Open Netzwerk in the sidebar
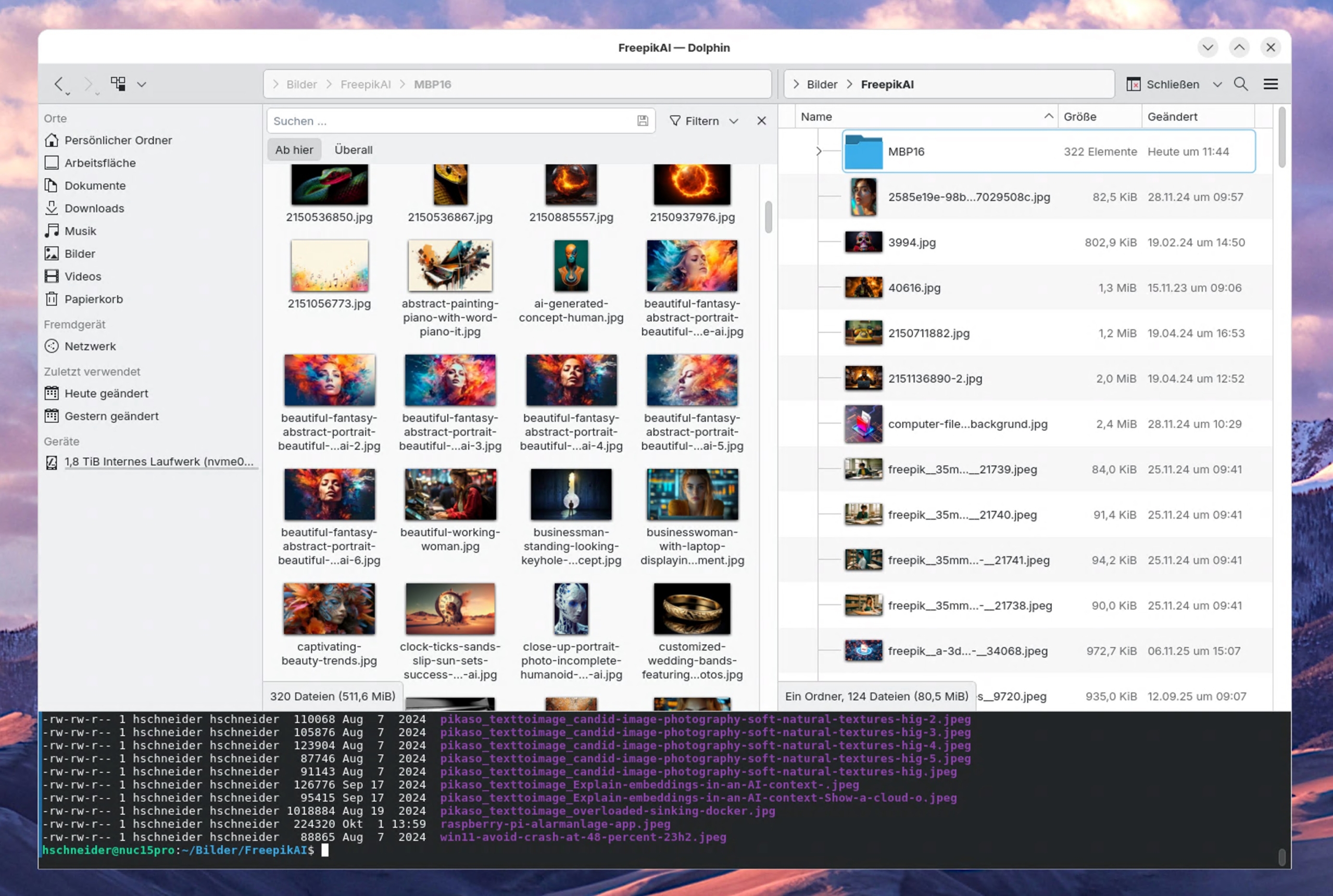 pyautogui.click(x=90, y=346)
